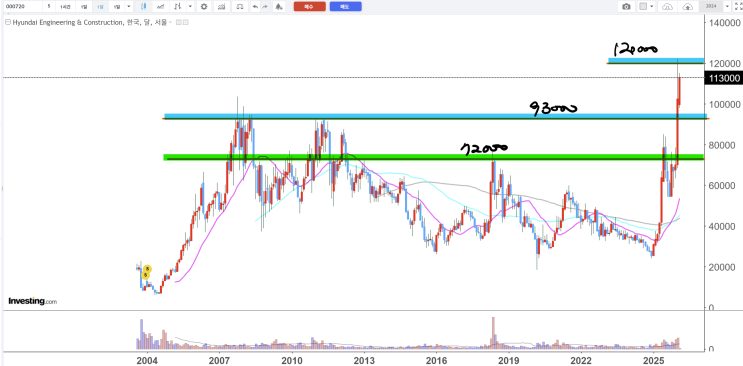Expand the compare tool dropdown arrow
The width and height of the screenshot is (743, 366).
(x=190, y=7)
